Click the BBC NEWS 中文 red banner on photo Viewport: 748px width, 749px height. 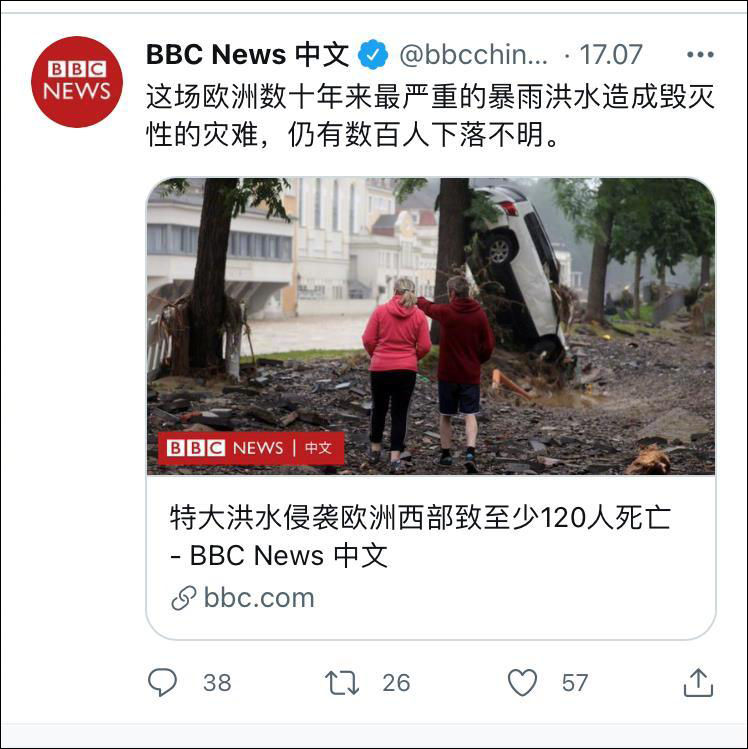click(251, 448)
